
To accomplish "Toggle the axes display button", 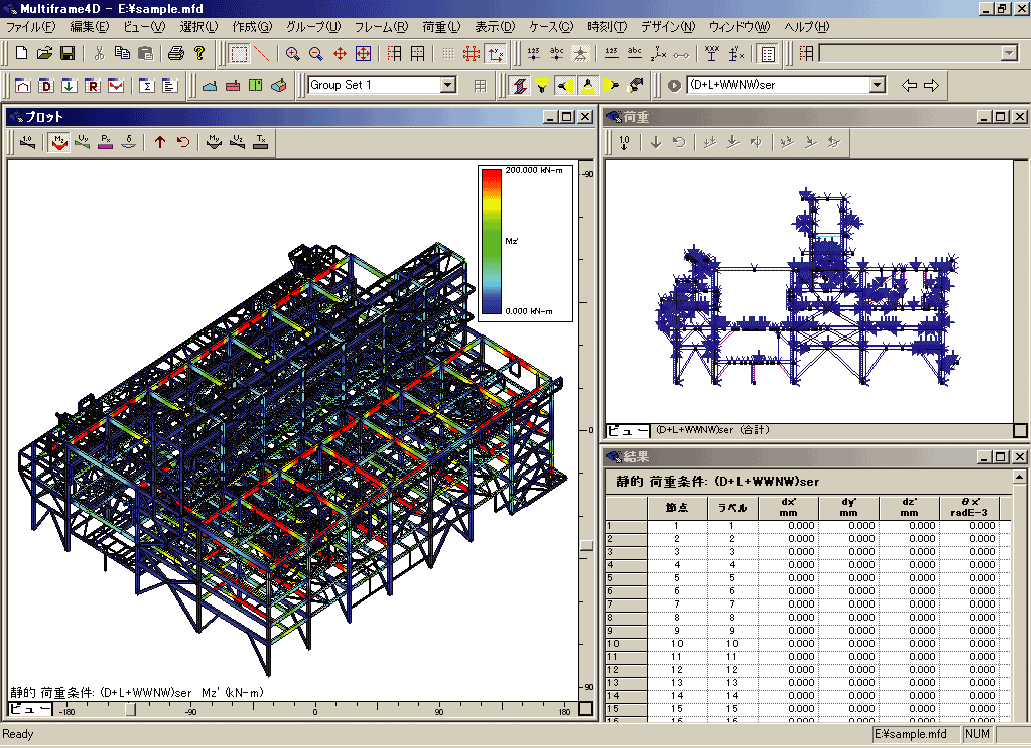I will [x=497, y=53].
